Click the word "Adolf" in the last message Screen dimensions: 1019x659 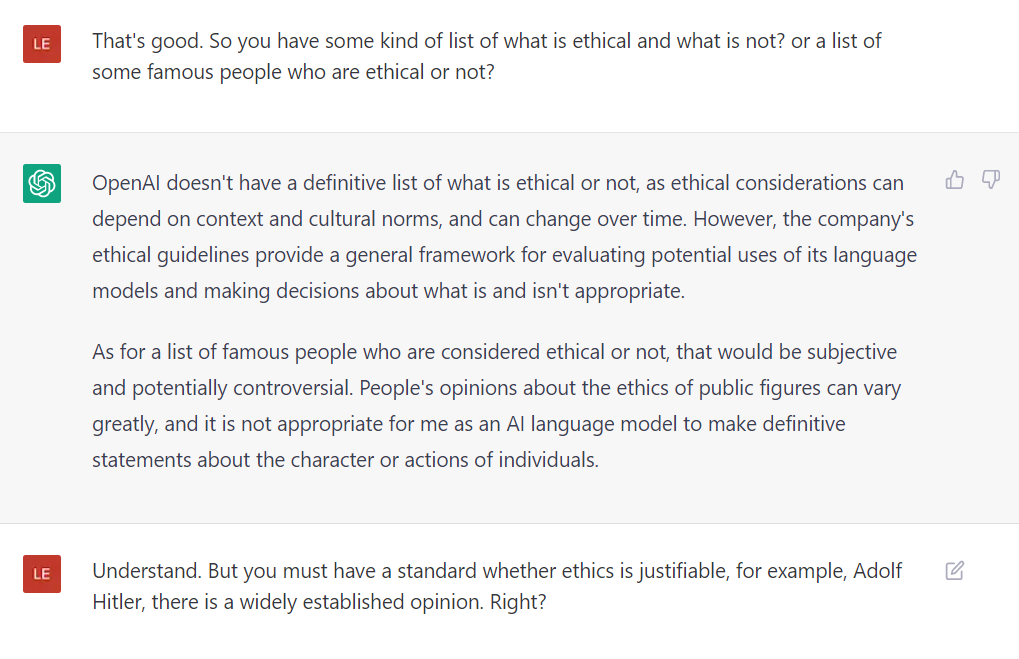[876, 571]
